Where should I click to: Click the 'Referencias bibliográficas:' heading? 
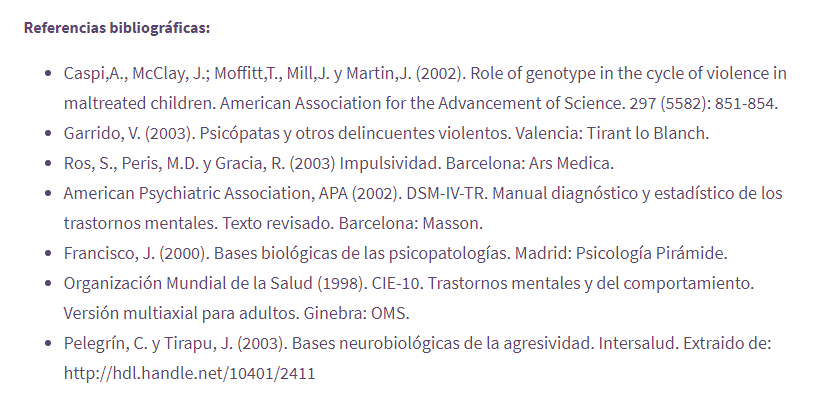tap(117, 28)
